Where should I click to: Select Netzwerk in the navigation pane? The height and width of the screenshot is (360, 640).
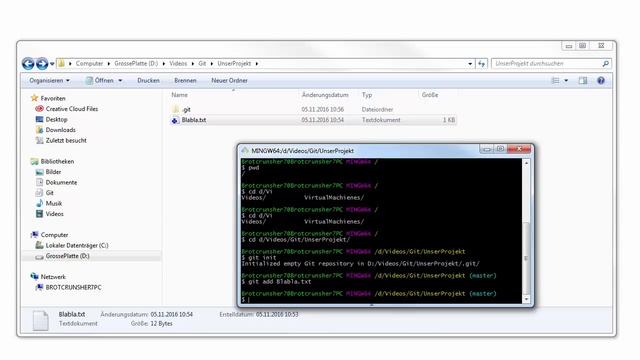pos(53,277)
